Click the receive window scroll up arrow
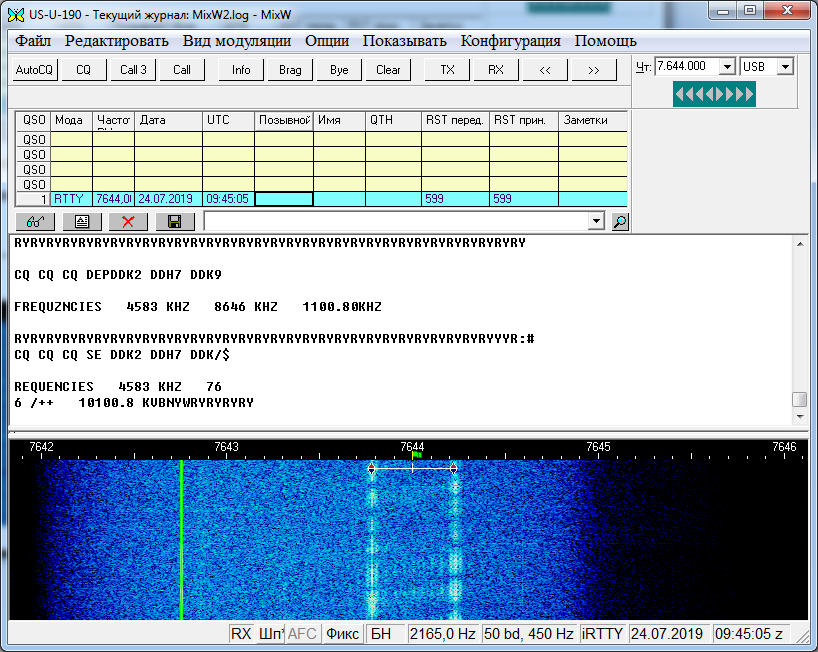 (x=799, y=244)
